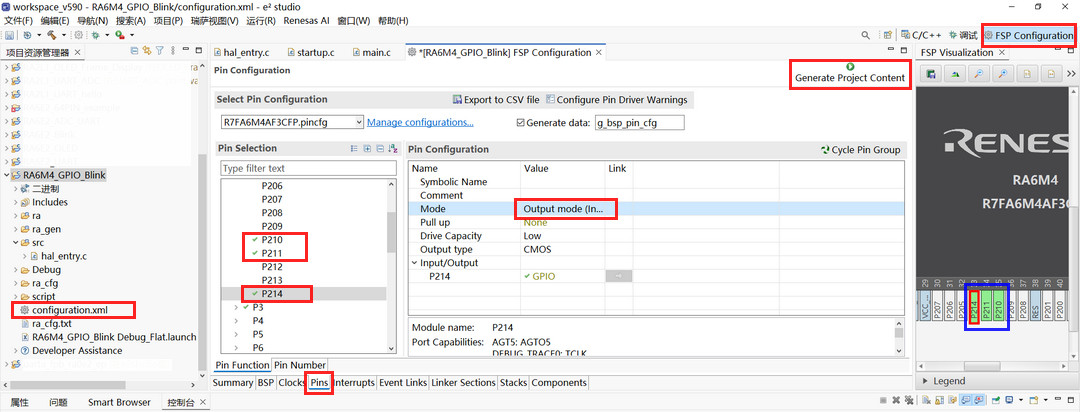Image resolution: width=1080 pixels, height=412 pixels.
Task: Click Configure Pin Driver Warnings
Action: click(616, 99)
